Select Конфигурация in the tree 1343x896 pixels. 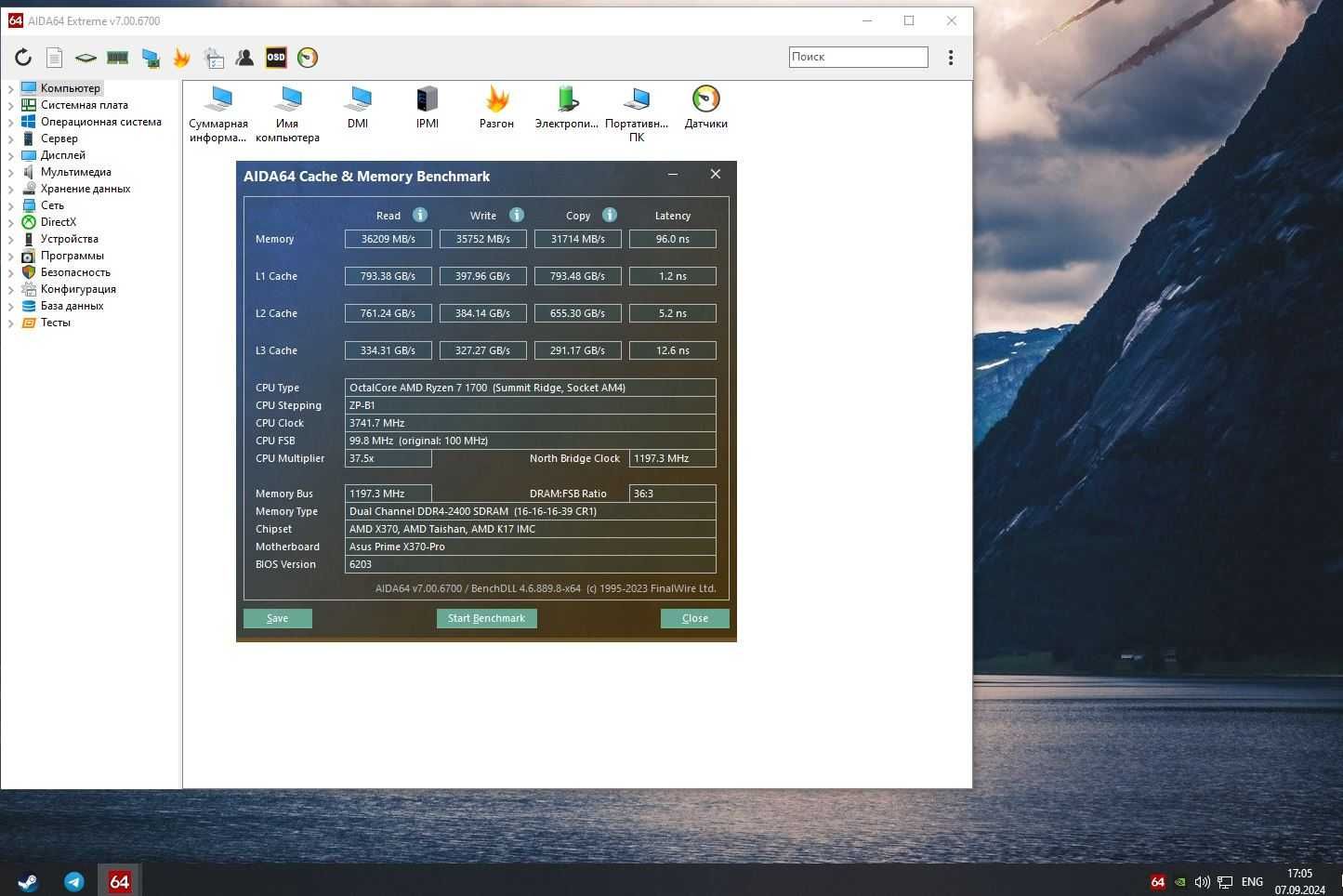78,289
